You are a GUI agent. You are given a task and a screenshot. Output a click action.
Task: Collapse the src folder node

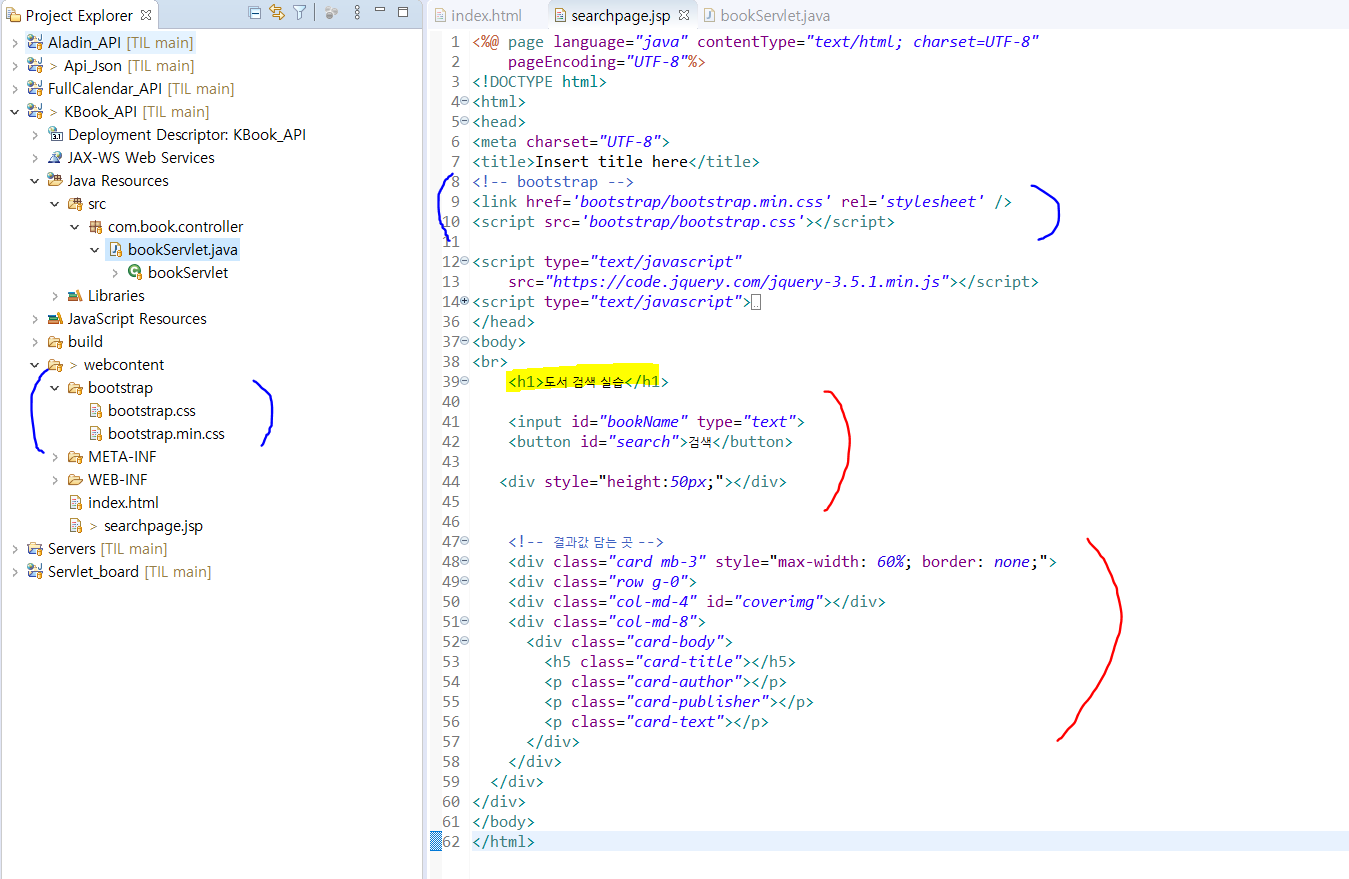(55, 204)
